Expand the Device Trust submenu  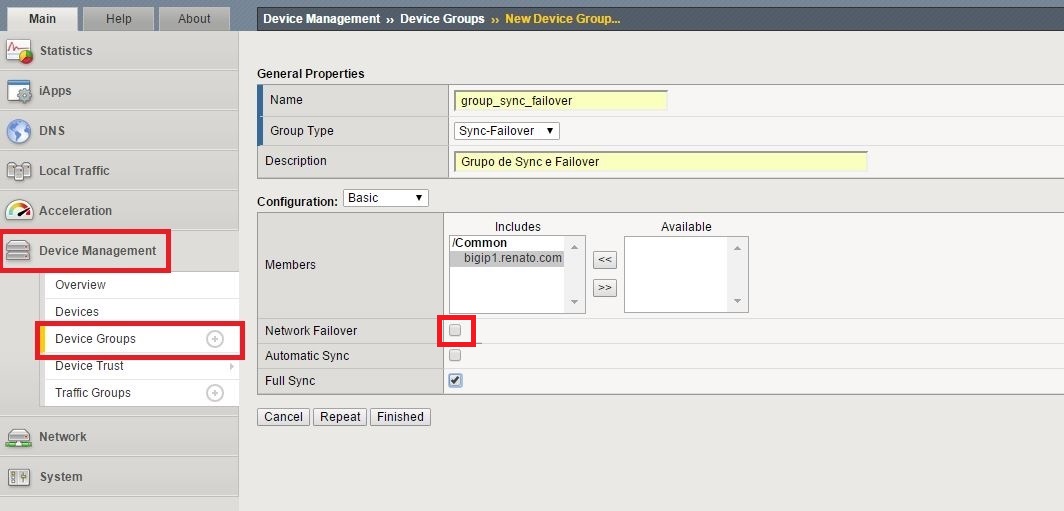click(x=231, y=366)
